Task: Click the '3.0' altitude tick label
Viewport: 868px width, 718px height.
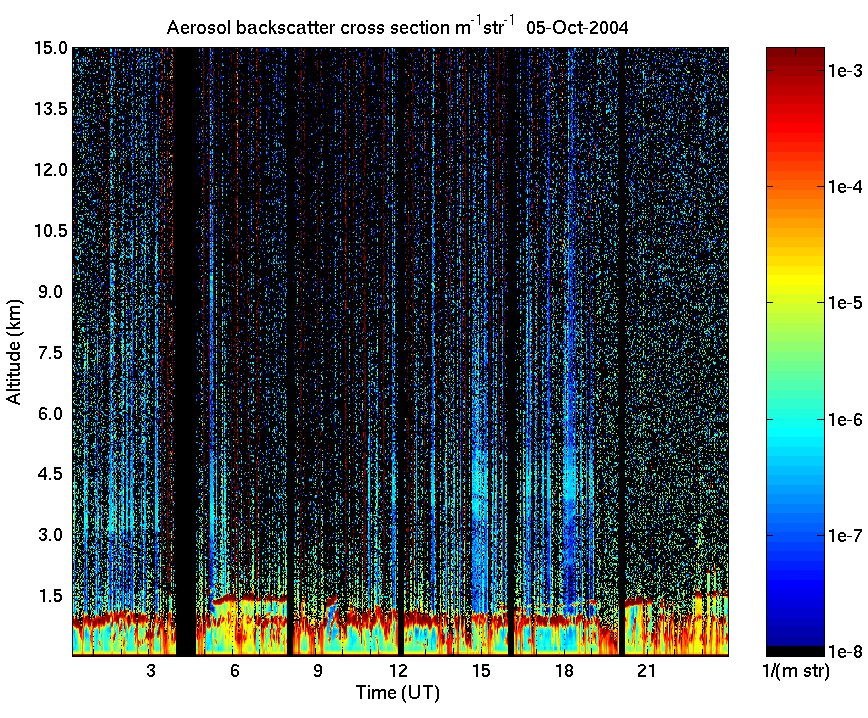Action: tap(52, 535)
